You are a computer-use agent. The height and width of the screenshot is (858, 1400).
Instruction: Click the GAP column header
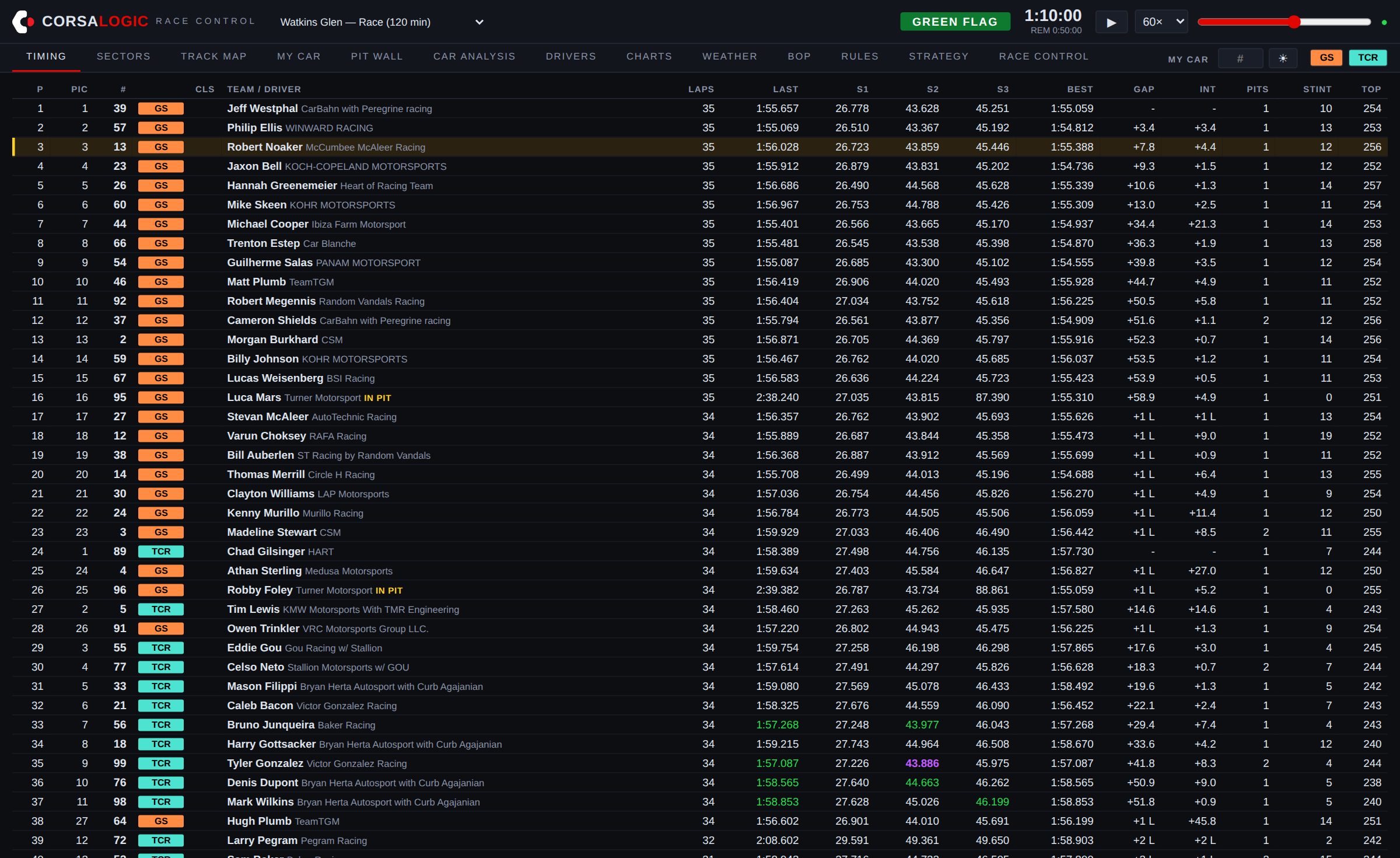coord(1144,89)
